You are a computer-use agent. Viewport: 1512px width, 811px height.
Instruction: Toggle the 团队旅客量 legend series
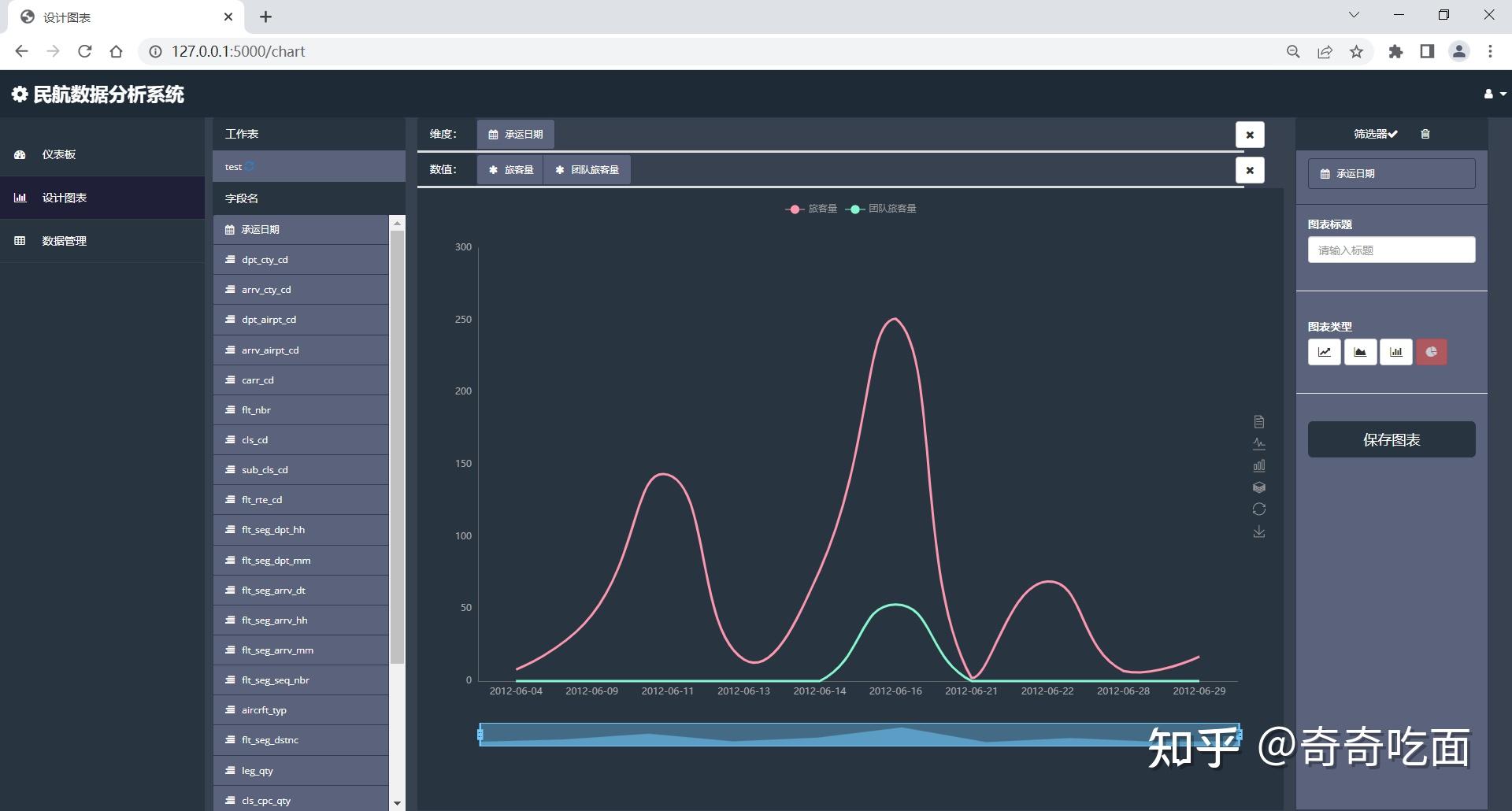click(881, 209)
